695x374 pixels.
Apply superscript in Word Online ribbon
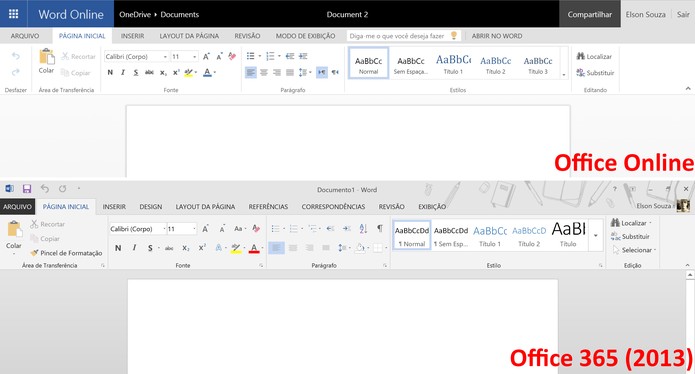point(176,72)
